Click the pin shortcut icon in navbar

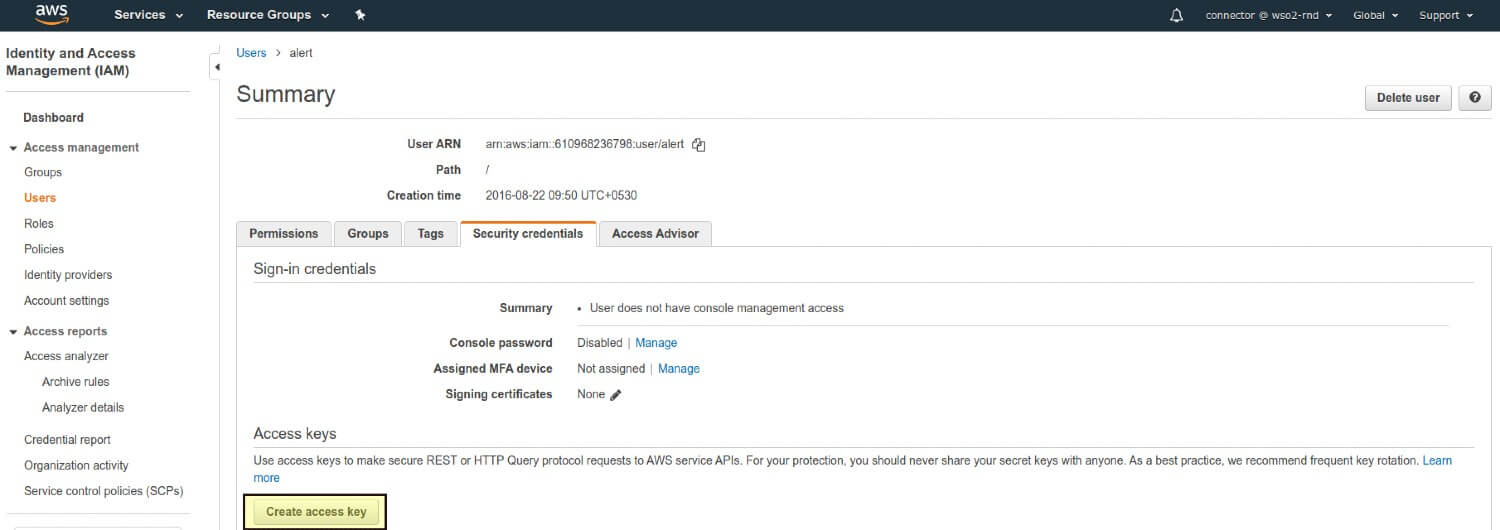[360, 15]
